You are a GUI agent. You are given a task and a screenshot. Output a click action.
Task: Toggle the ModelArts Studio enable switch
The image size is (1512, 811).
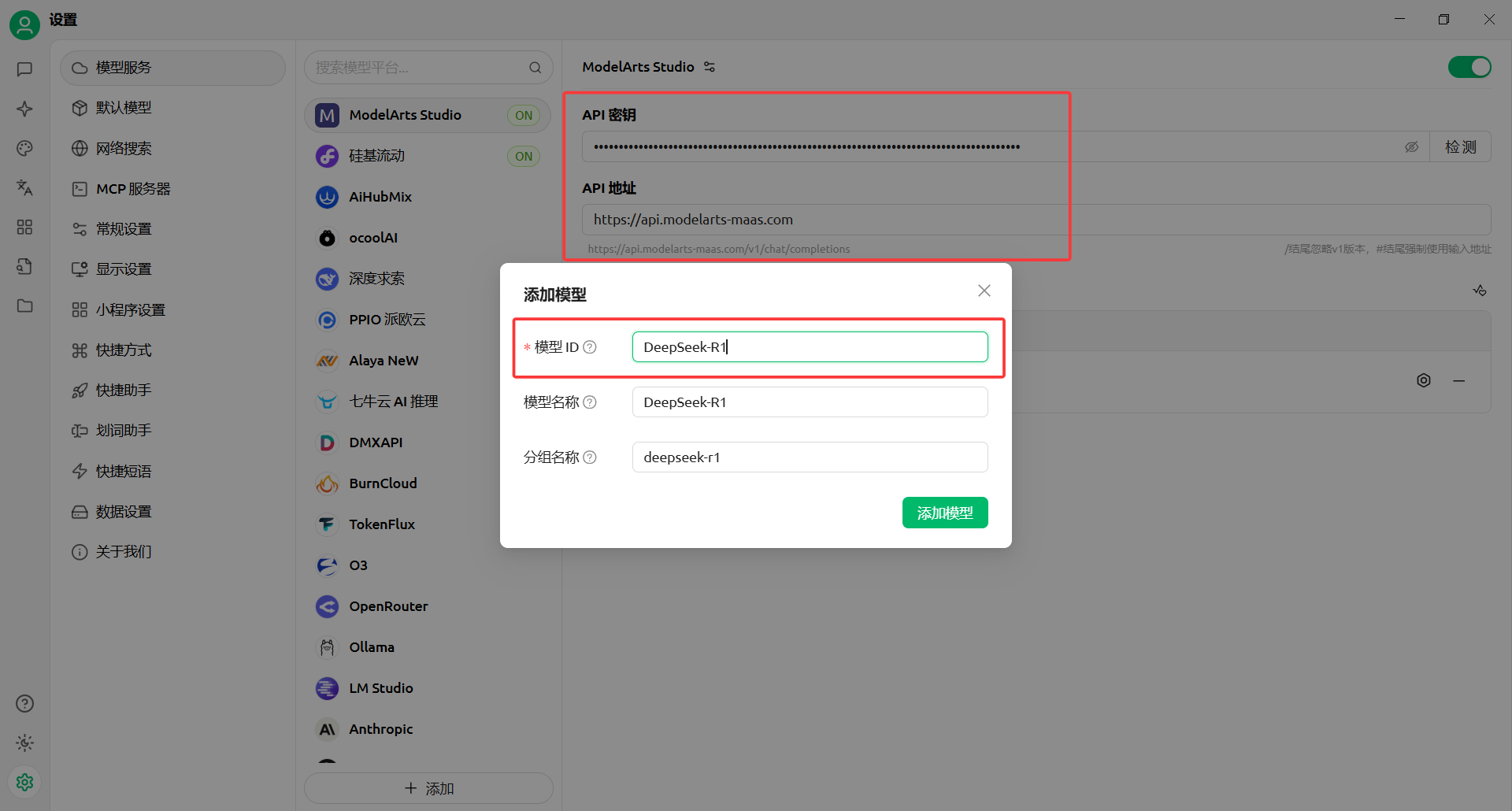[1469, 67]
